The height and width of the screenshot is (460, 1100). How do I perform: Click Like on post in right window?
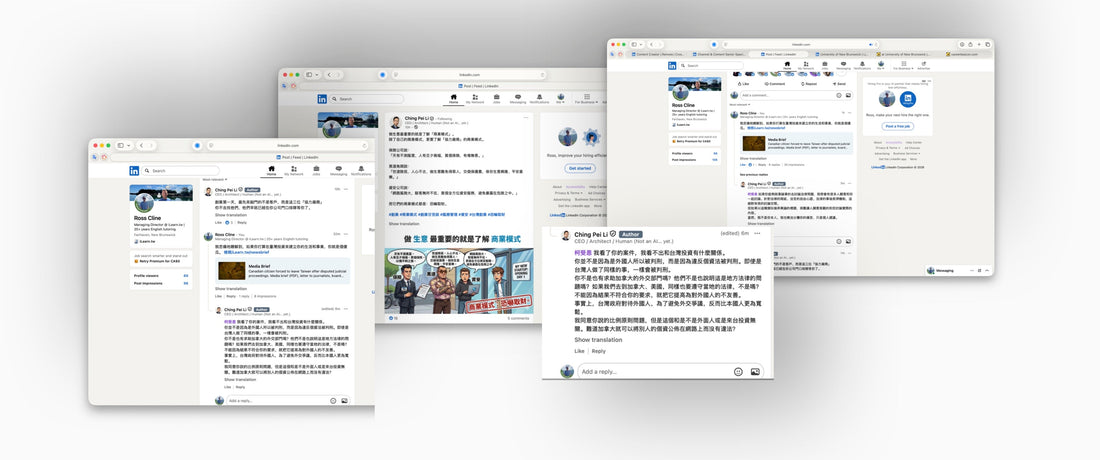click(744, 83)
